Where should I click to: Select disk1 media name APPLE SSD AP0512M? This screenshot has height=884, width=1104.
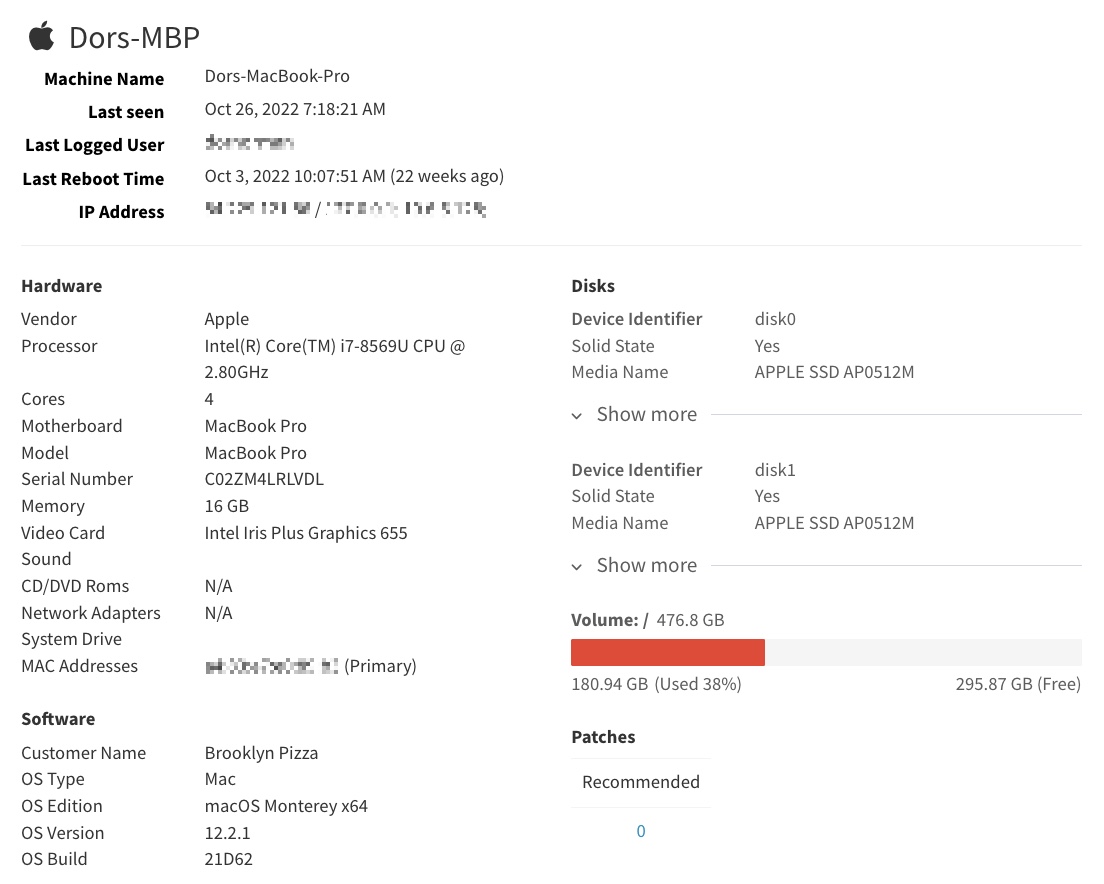point(834,523)
